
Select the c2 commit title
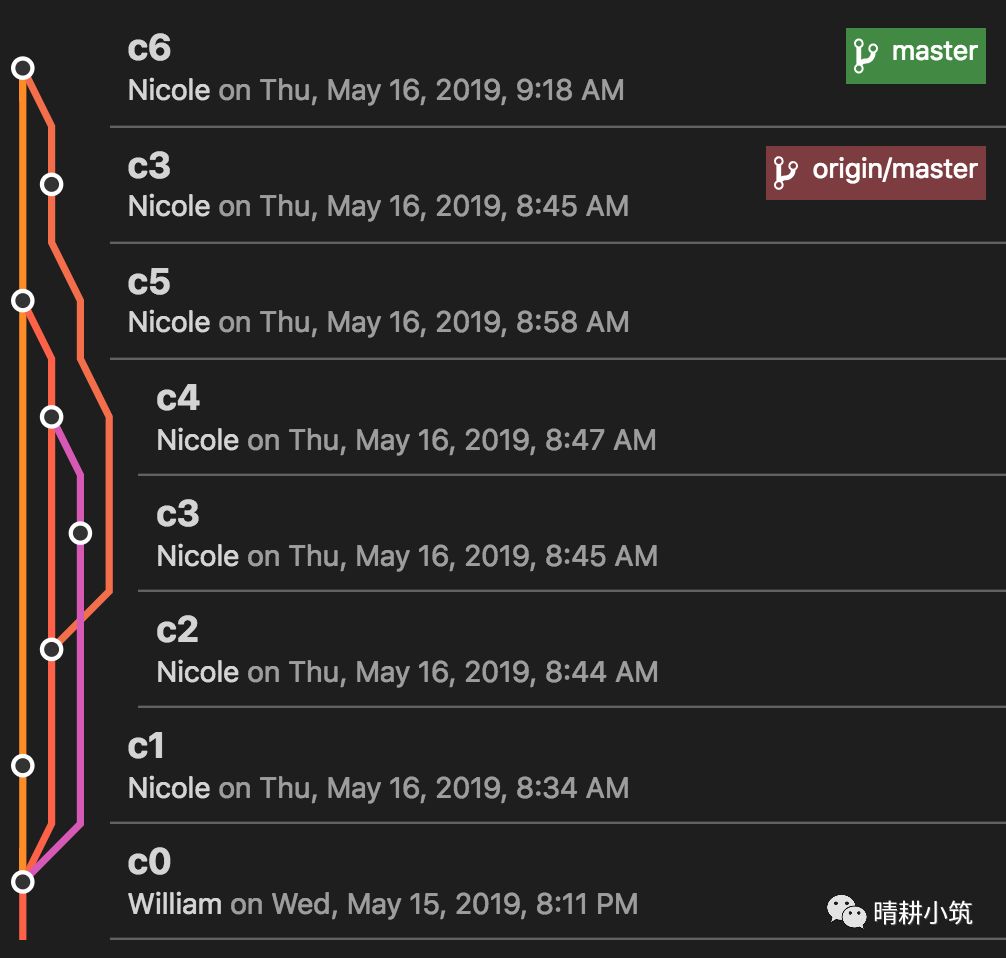(x=178, y=630)
